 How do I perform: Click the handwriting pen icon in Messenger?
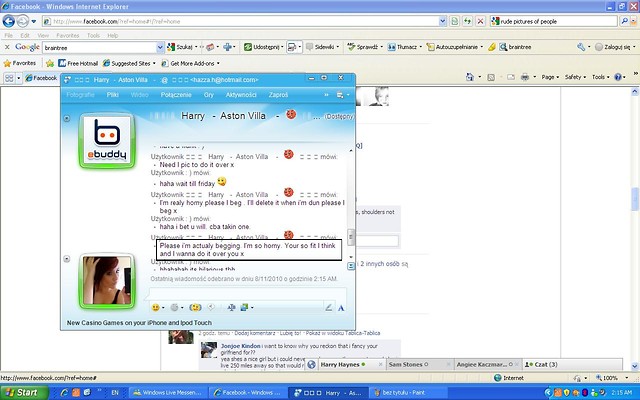coord(329,308)
